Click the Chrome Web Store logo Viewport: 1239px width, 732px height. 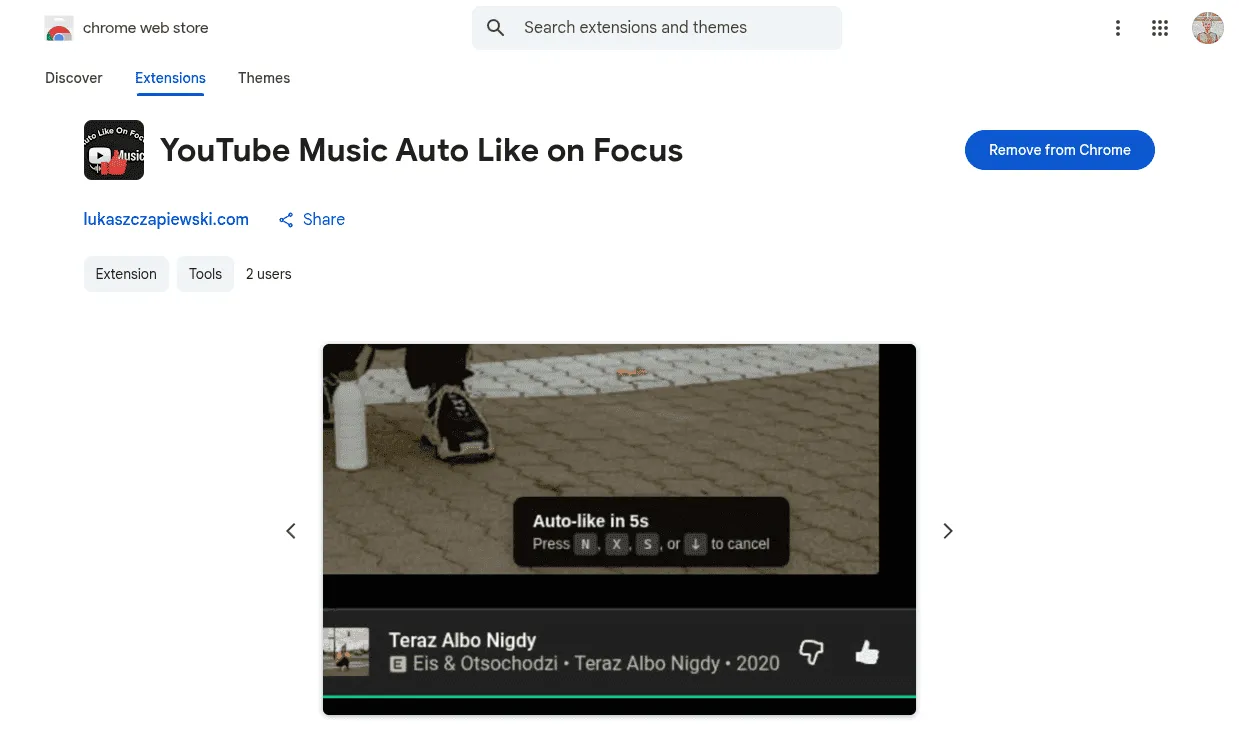(x=59, y=28)
